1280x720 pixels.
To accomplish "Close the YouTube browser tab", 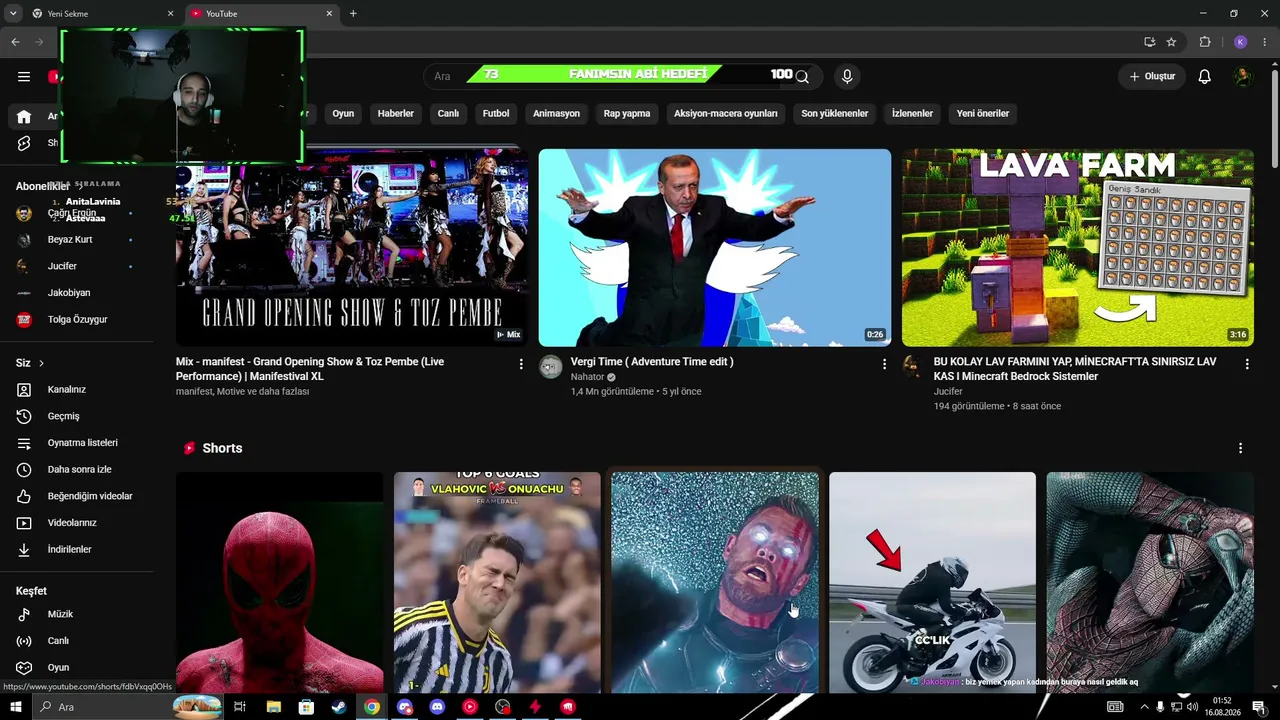I will (330, 14).
